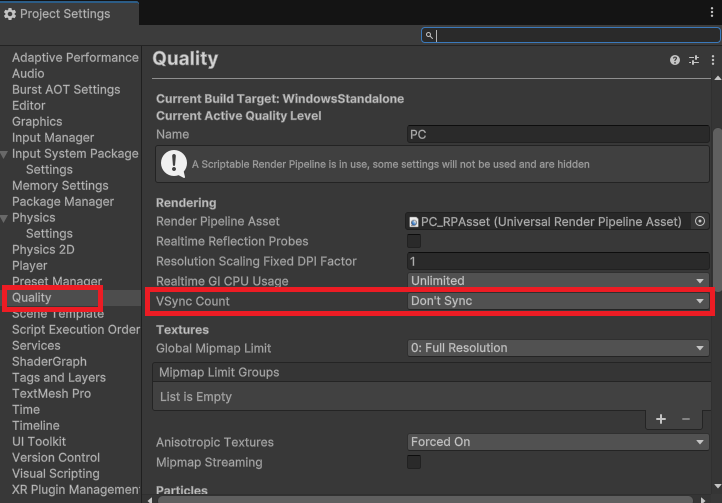
Task: Add a Mipmap Limit Group with plus
Action: pyautogui.click(x=661, y=419)
